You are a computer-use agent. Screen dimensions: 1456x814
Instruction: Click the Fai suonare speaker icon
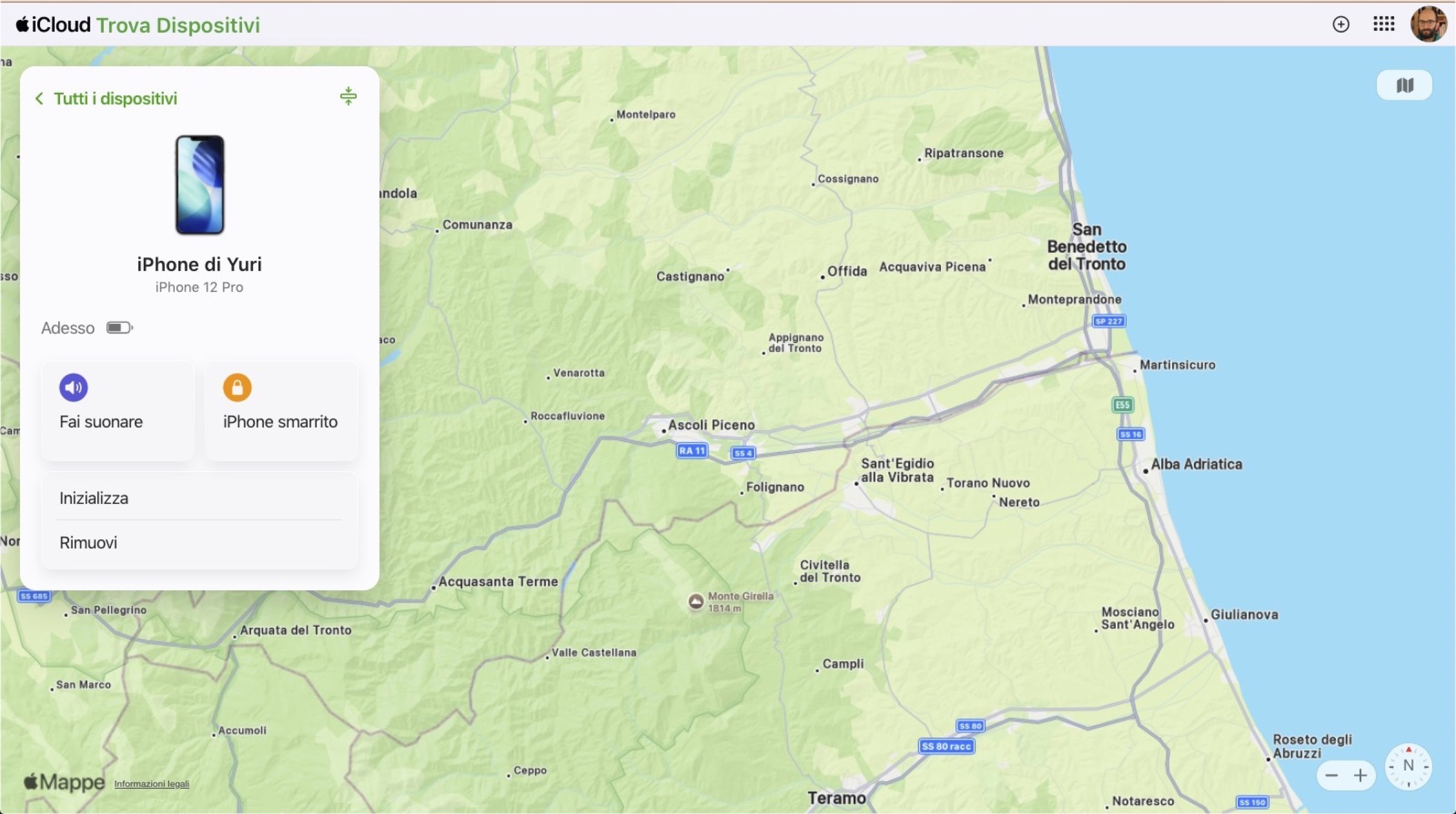pos(73,387)
